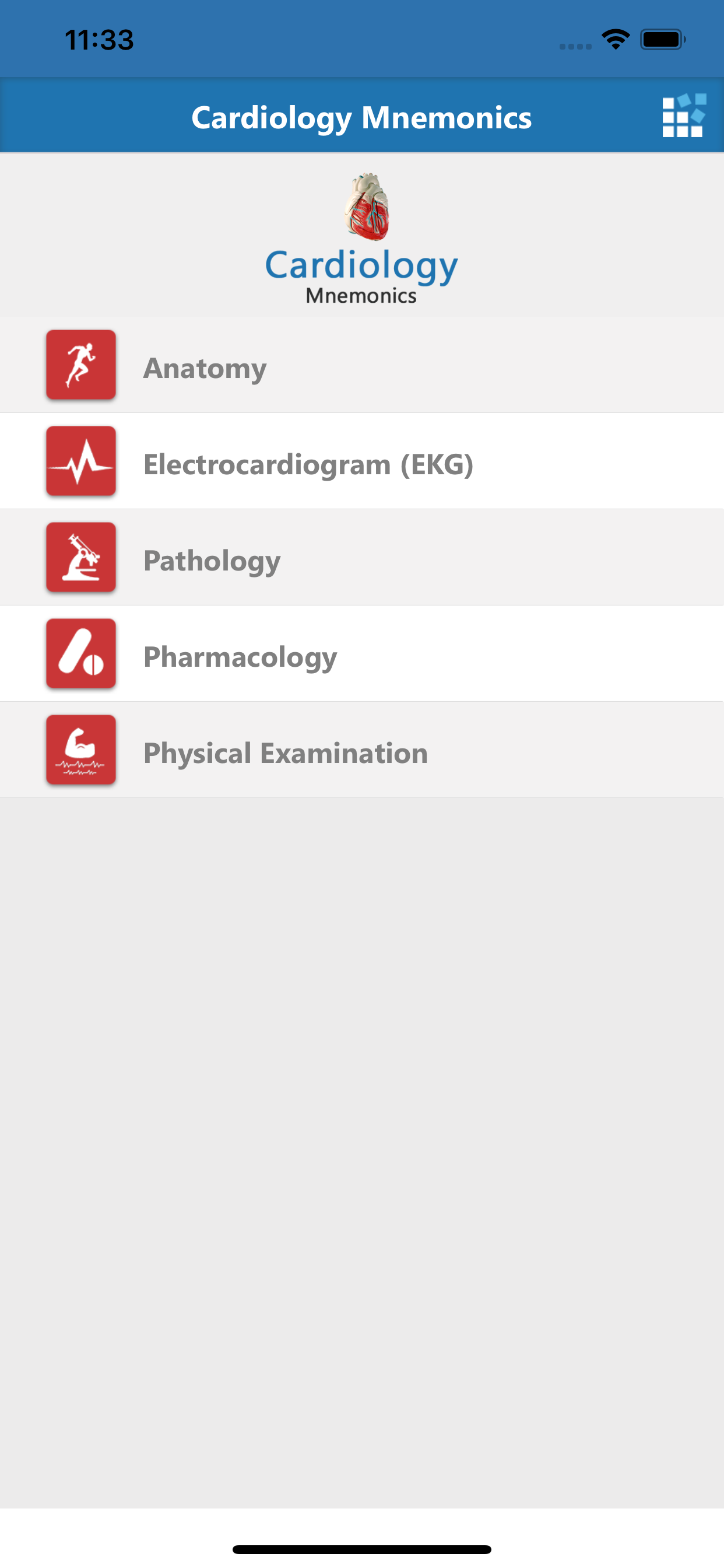
Task: Tap the Wi-Fi status icon
Action: tap(615, 40)
